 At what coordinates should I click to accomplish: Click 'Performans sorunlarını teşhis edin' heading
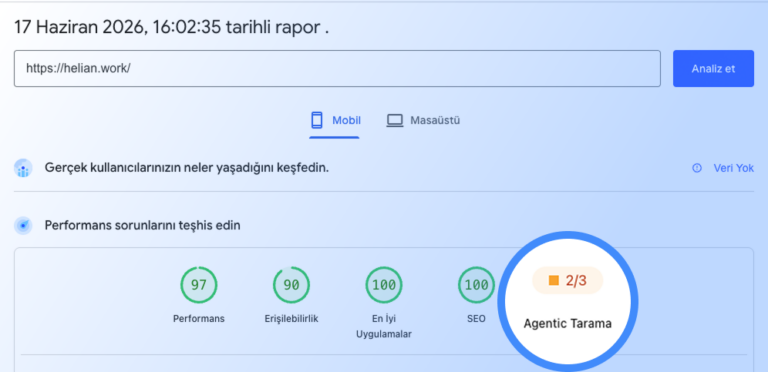pos(143,226)
